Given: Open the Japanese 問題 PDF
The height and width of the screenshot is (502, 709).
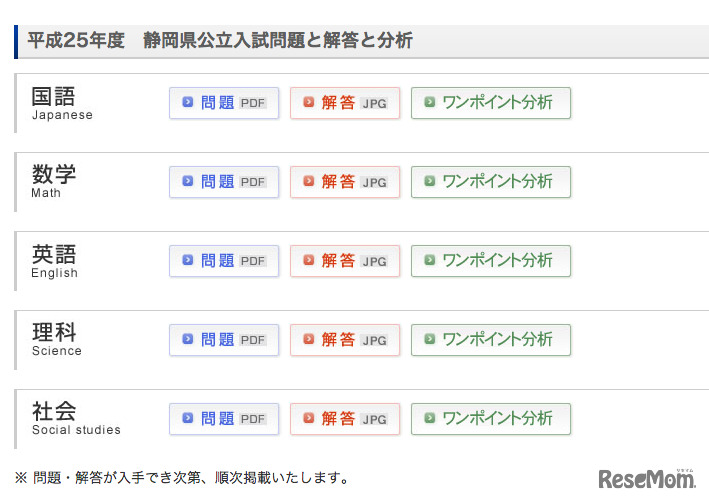Looking at the screenshot, I should tap(224, 103).
